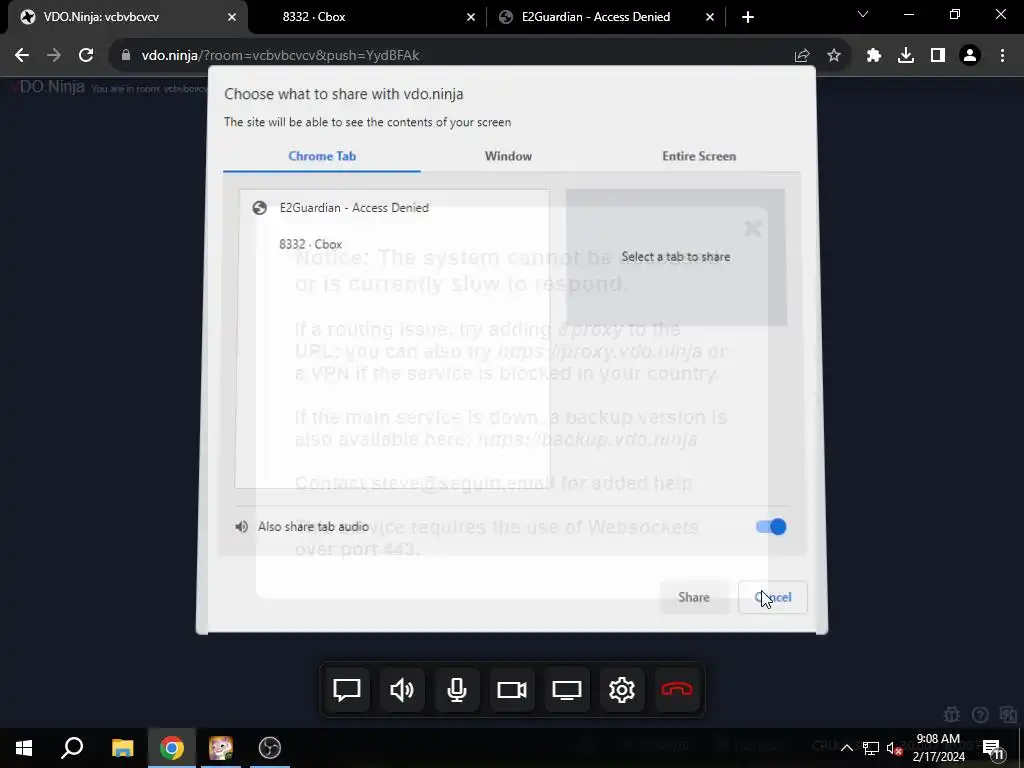Disable Also share tab audio switch

(x=771, y=527)
